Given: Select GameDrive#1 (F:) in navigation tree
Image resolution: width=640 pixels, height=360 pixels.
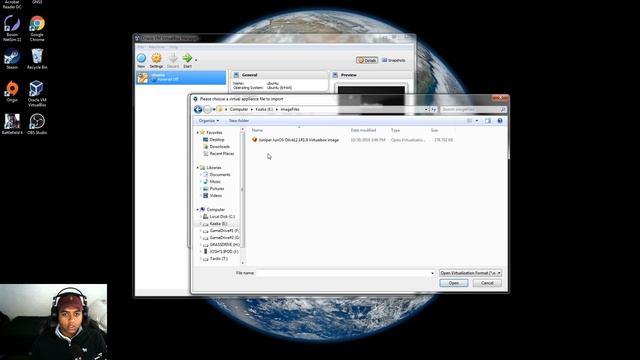Looking at the screenshot, I should click(224, 231).
